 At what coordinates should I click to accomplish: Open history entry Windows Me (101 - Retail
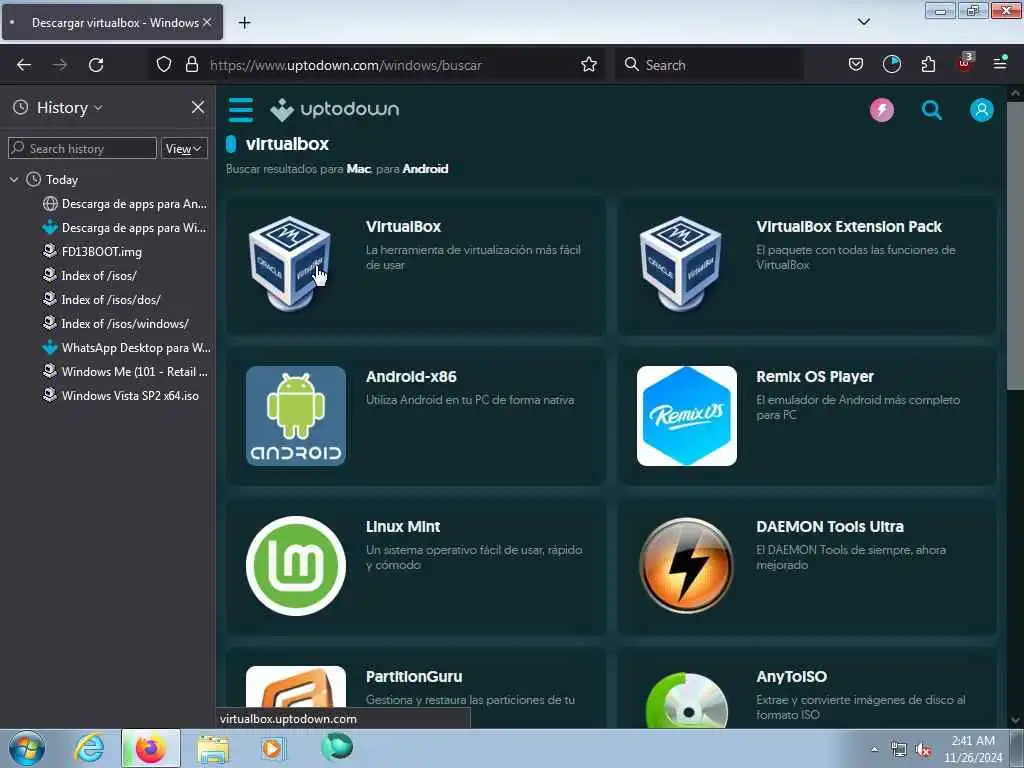pyautogui.click(x=125, y=372)
